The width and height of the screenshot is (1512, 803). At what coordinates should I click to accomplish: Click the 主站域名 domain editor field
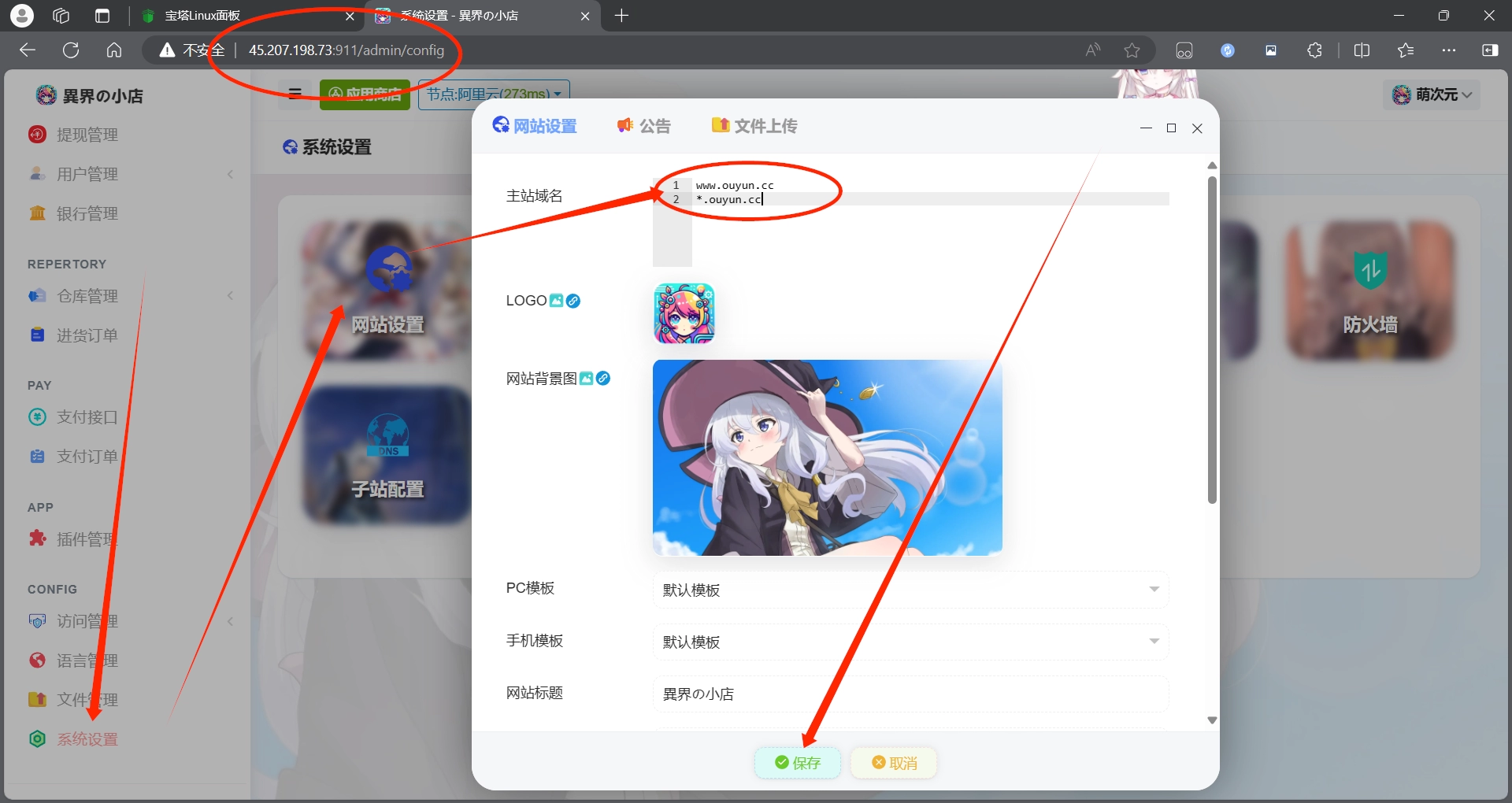[910, 222]
